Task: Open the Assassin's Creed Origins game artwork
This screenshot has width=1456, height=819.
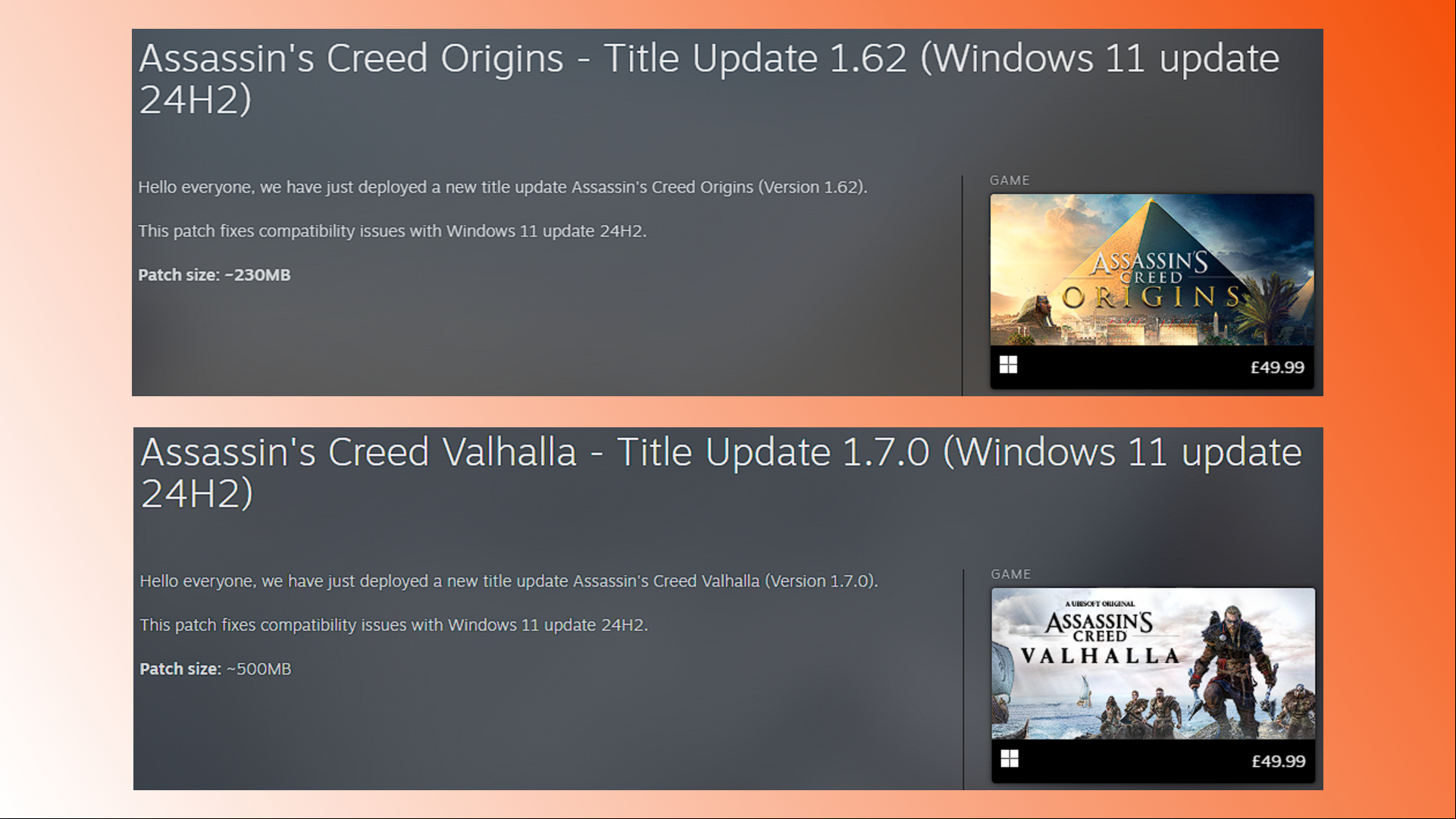Action: (1152, 270)
